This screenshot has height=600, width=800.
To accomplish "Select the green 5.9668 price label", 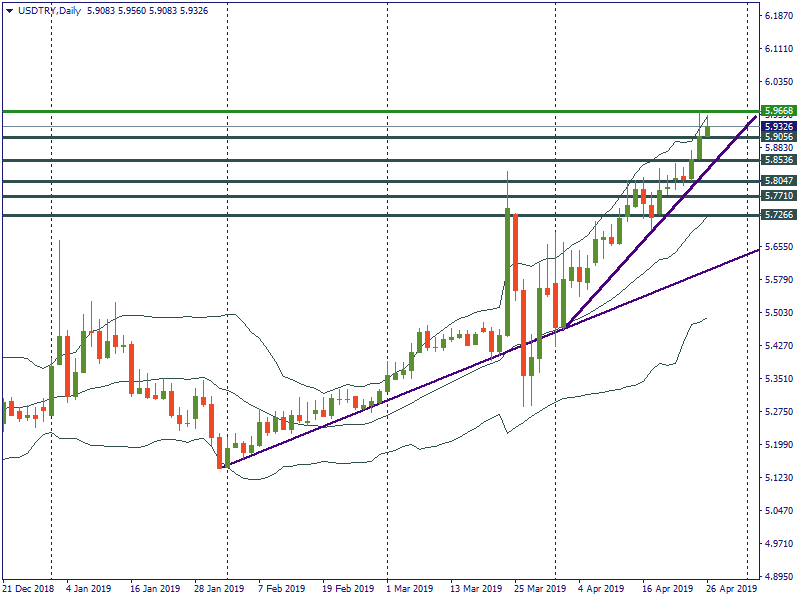I will tap(778, 111).
